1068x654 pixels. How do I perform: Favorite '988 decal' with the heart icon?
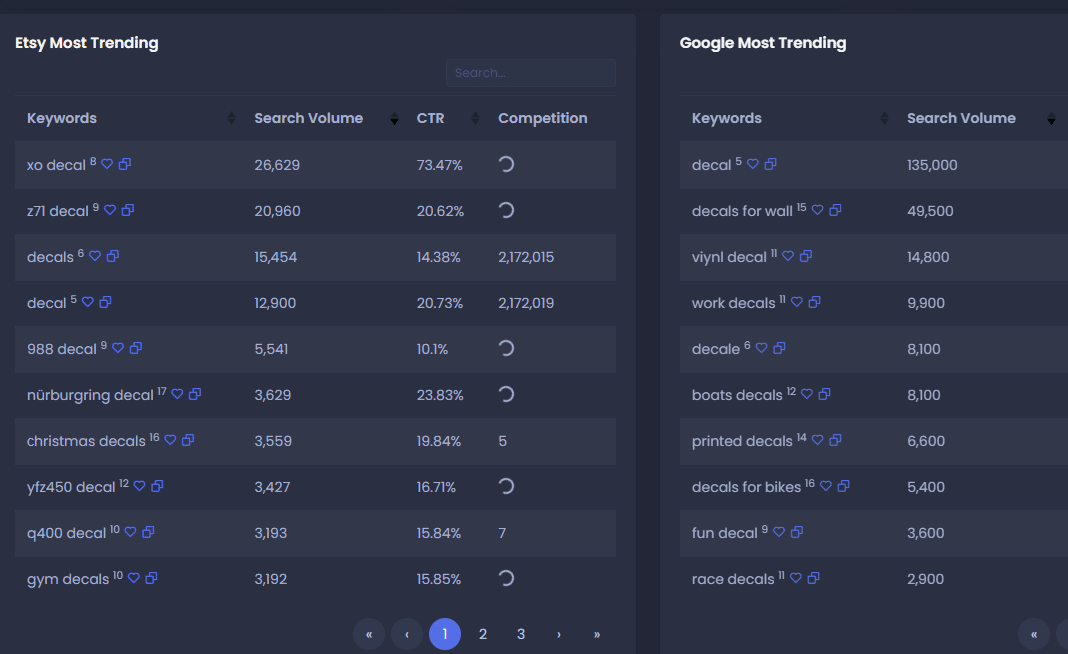118,348
